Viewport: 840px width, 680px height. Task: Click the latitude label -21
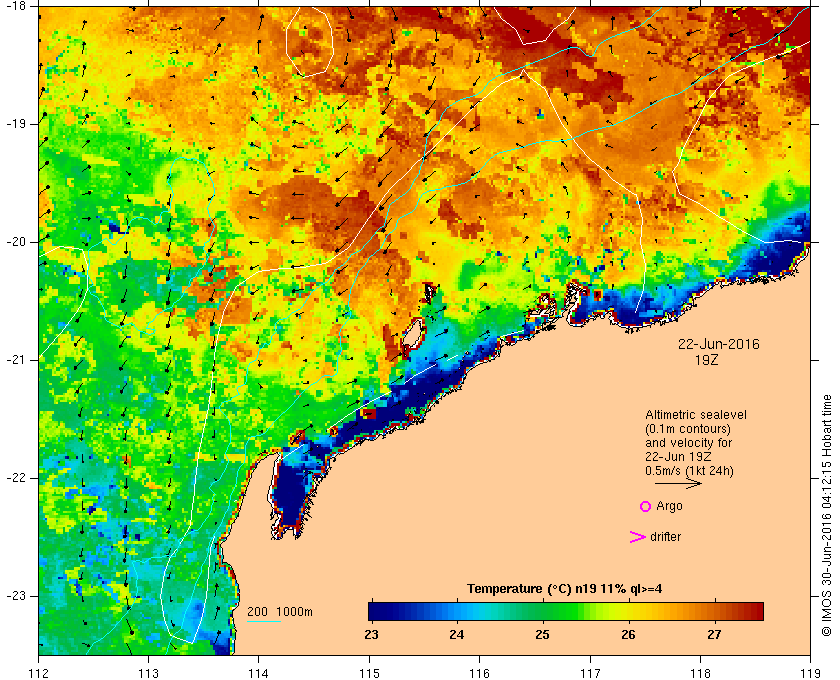[15, 360]
